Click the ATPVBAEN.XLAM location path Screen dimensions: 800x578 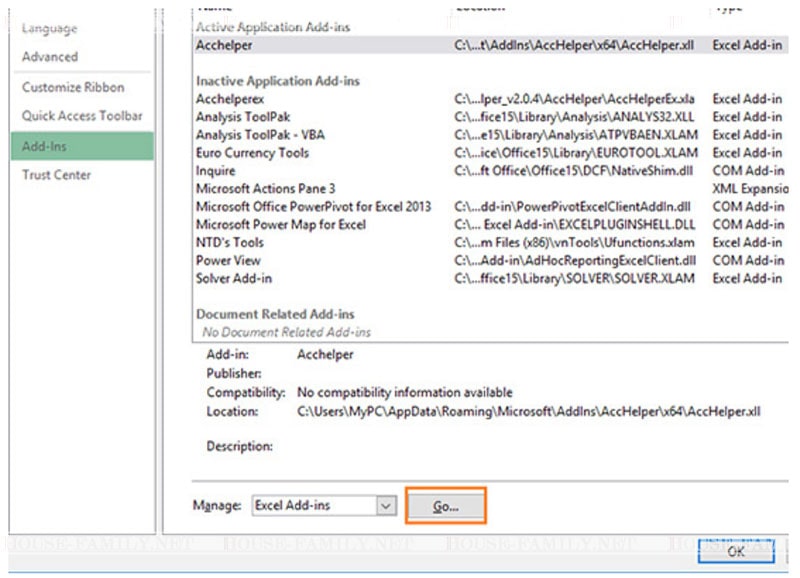(x=576, y=135)
